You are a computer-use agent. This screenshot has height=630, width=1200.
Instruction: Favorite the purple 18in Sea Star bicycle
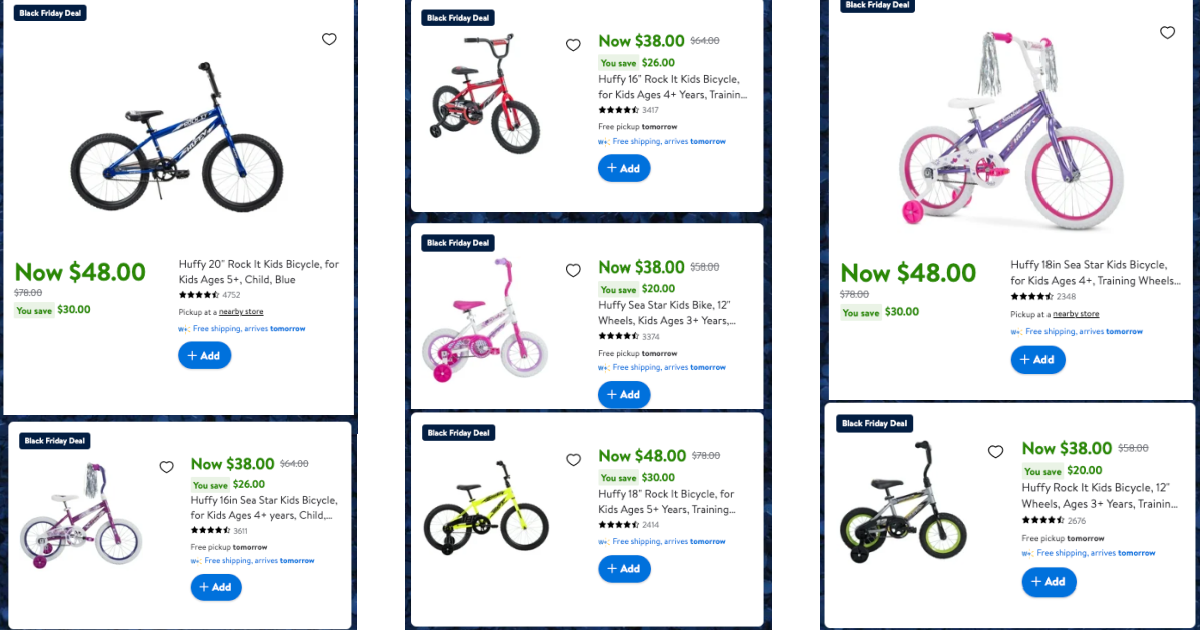point(1167,33)
